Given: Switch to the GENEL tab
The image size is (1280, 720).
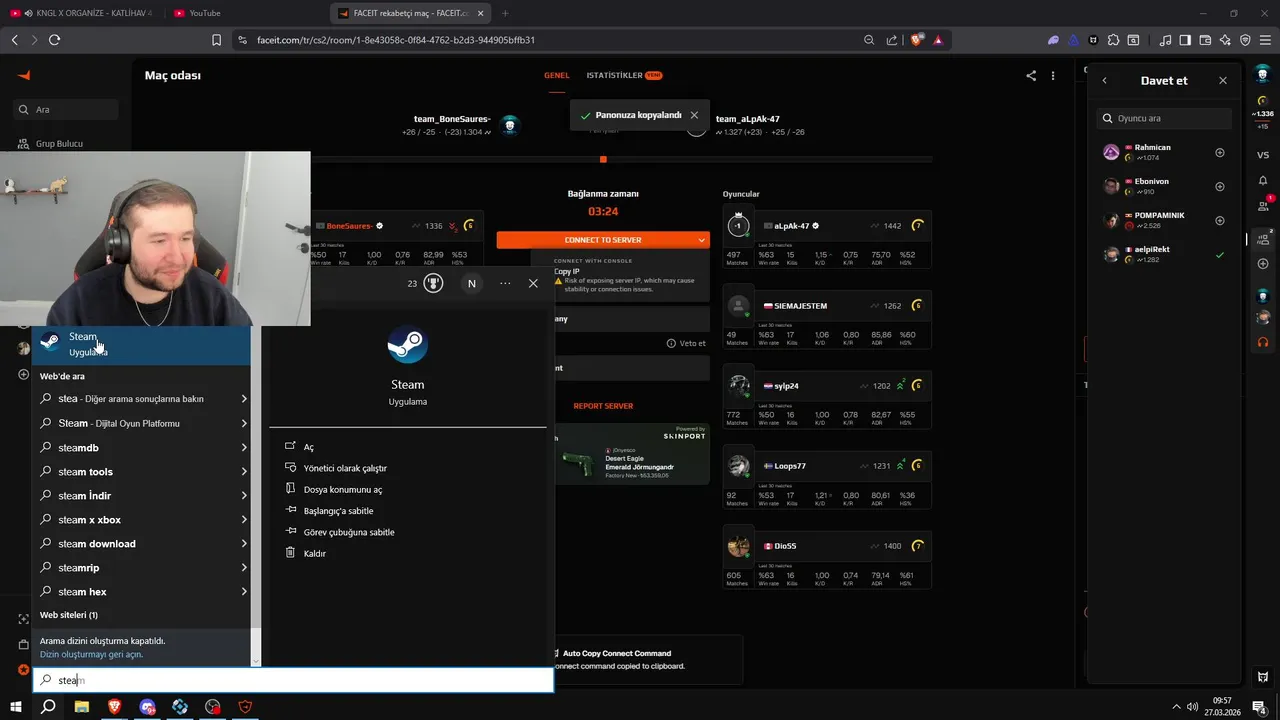Looking at the screenshot, I should pos(556,75).
